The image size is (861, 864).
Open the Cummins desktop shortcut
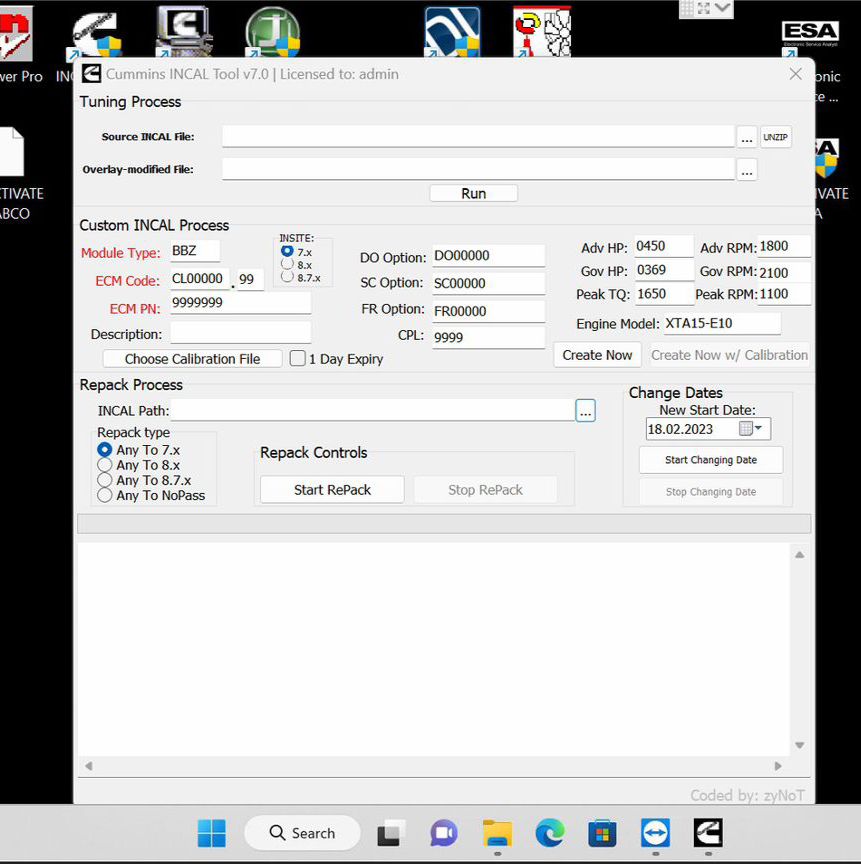pyautogui.click(x=93, y=25)
